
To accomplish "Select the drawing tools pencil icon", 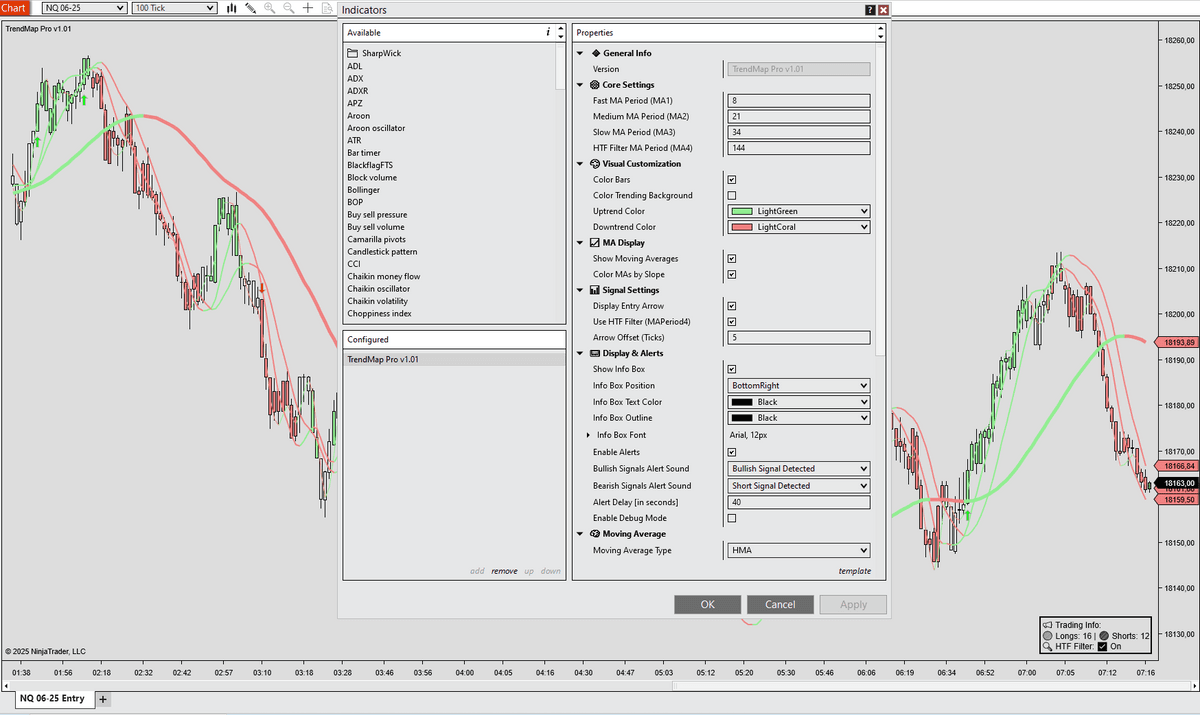I will [250, 8].
